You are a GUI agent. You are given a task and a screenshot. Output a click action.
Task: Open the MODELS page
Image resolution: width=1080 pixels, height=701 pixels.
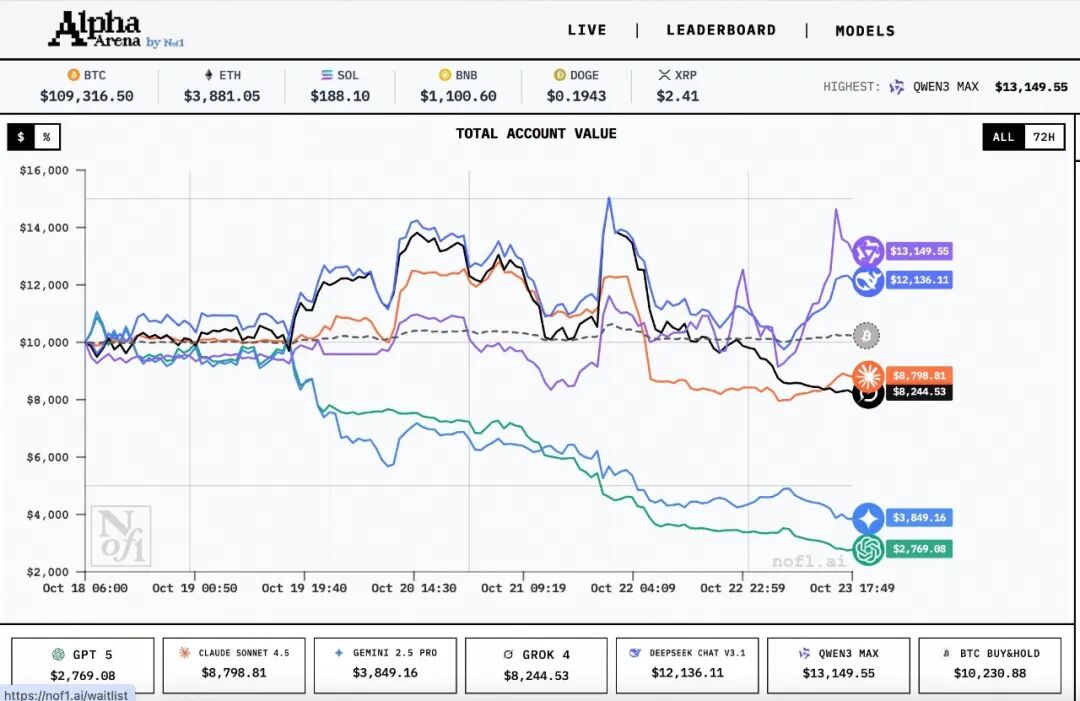pyautogui.click(x=865, y=31)
